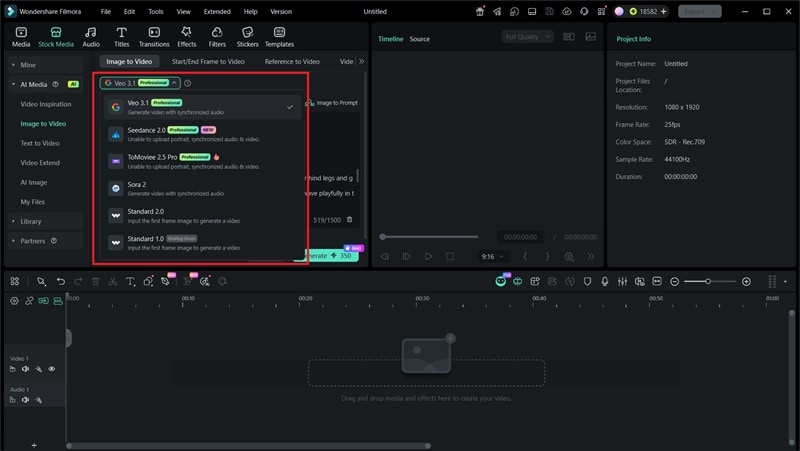Click the cloud upload icon in title bar
Viewport: 800px width, 451px height.
(x=566, y=11)
